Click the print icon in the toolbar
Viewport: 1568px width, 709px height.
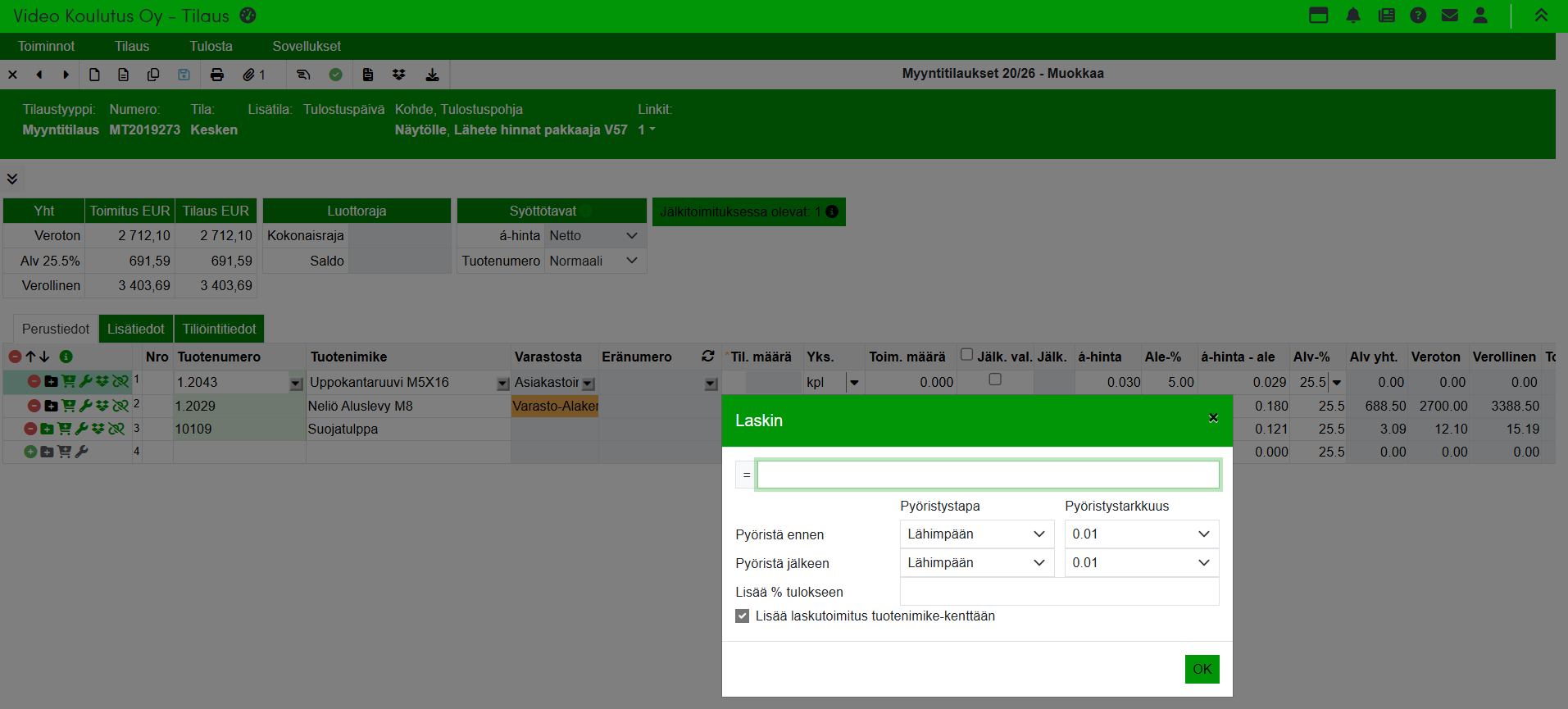click(x=217, y=75)
